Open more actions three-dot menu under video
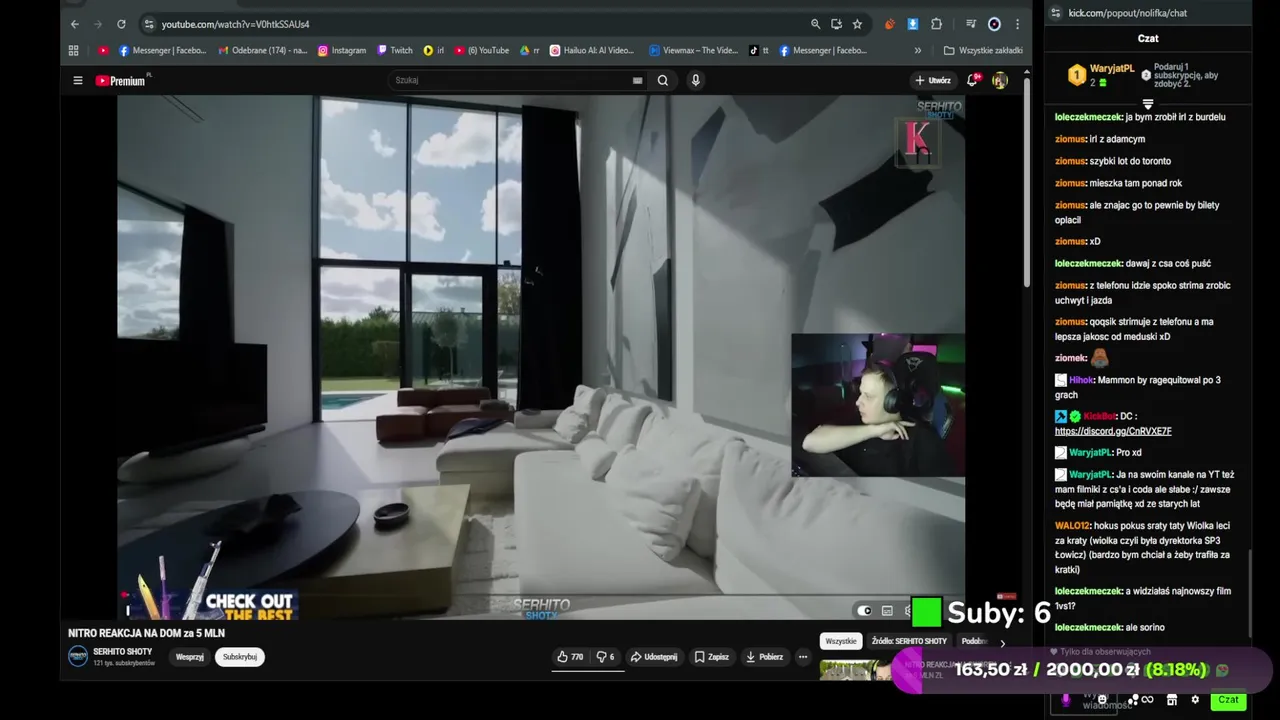This screenshot has height=720, width=1280. [802, 657]
